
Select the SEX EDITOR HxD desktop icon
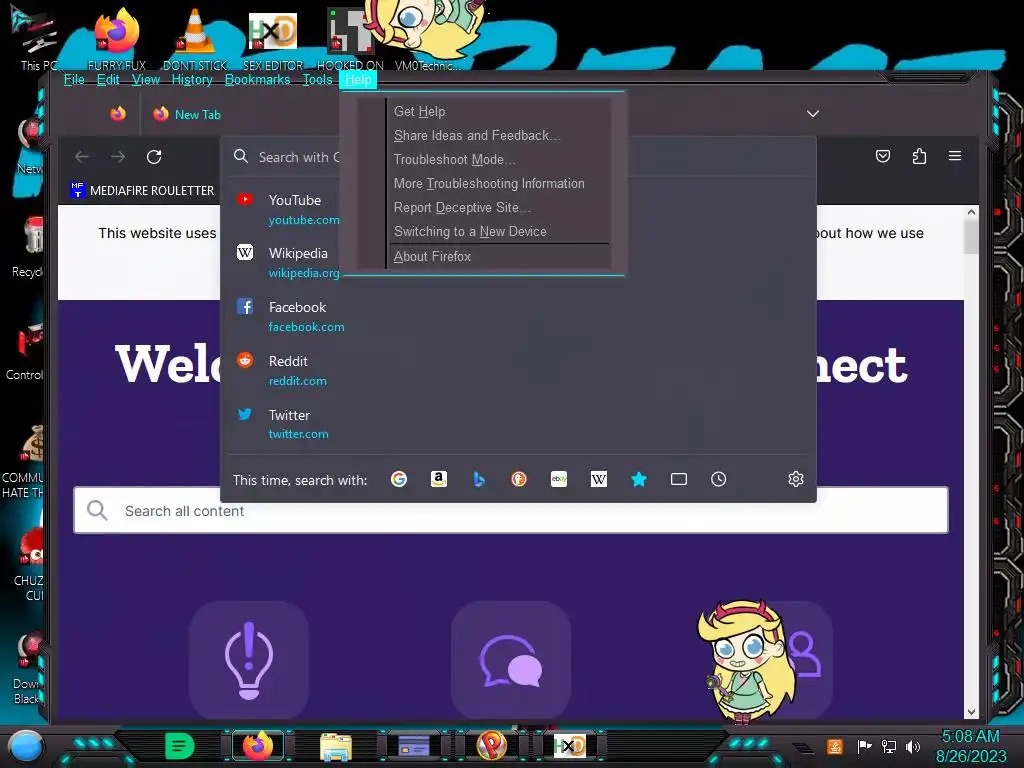pos(273,39)
